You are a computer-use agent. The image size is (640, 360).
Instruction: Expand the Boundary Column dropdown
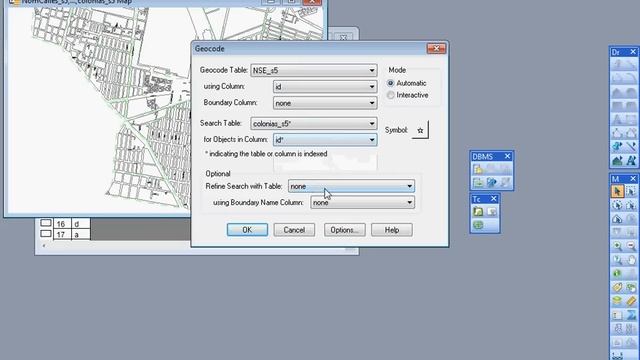pyautogui.click(x=325, y=103)
